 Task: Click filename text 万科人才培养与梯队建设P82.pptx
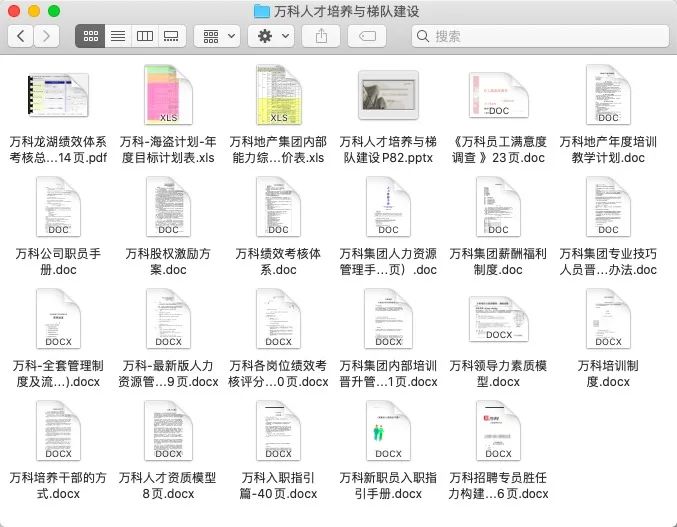pos(388,150)
